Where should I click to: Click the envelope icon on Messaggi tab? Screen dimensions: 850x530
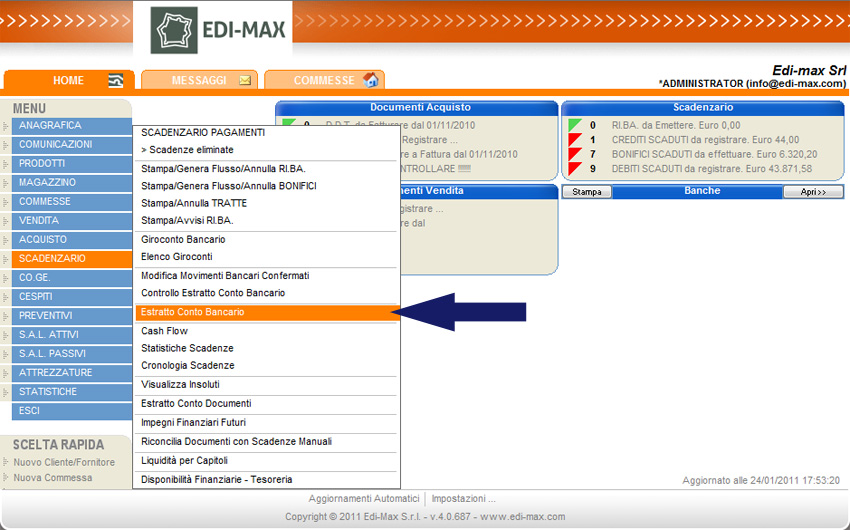245,81
